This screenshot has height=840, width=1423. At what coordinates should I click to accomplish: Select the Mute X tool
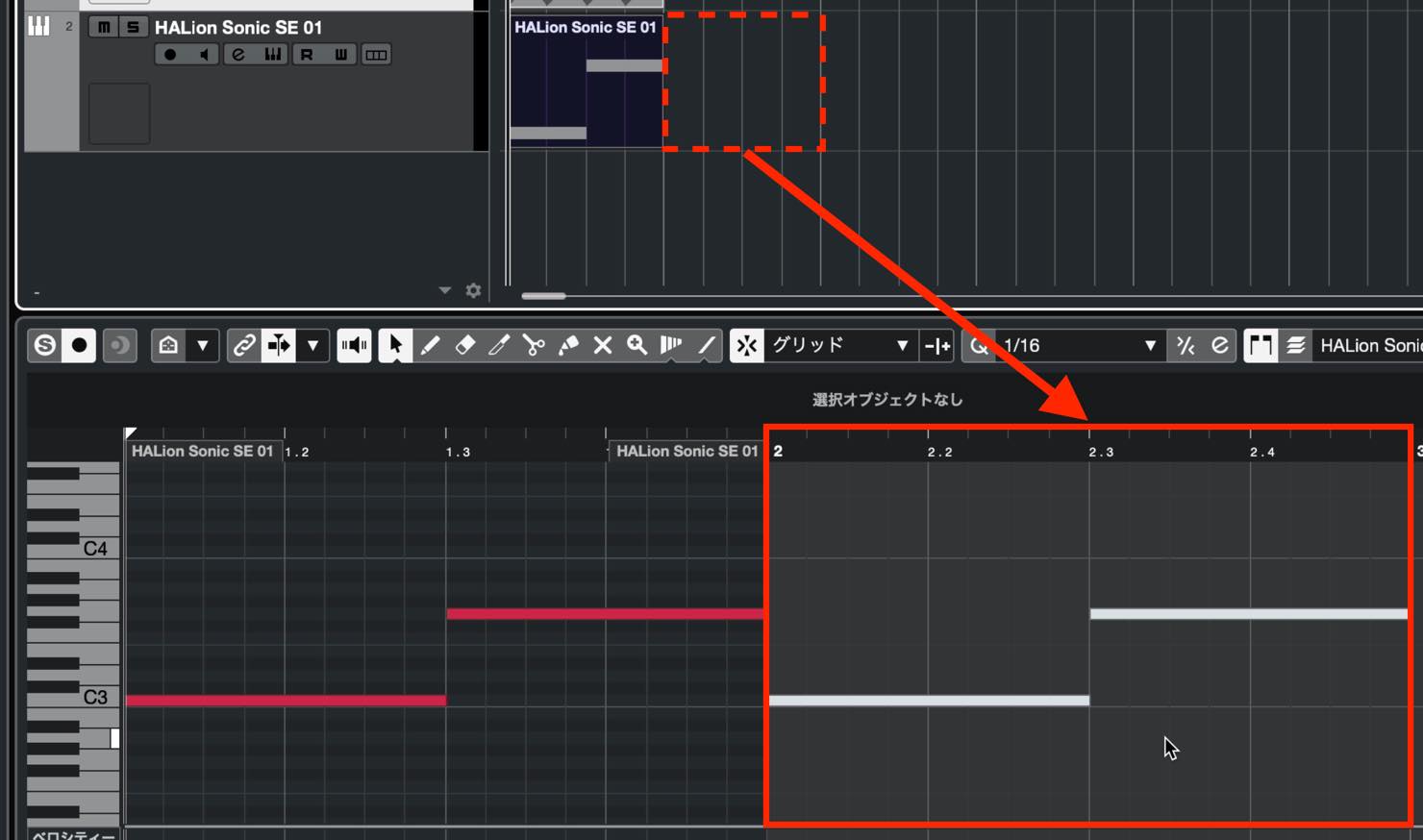[x=603, y=345]
